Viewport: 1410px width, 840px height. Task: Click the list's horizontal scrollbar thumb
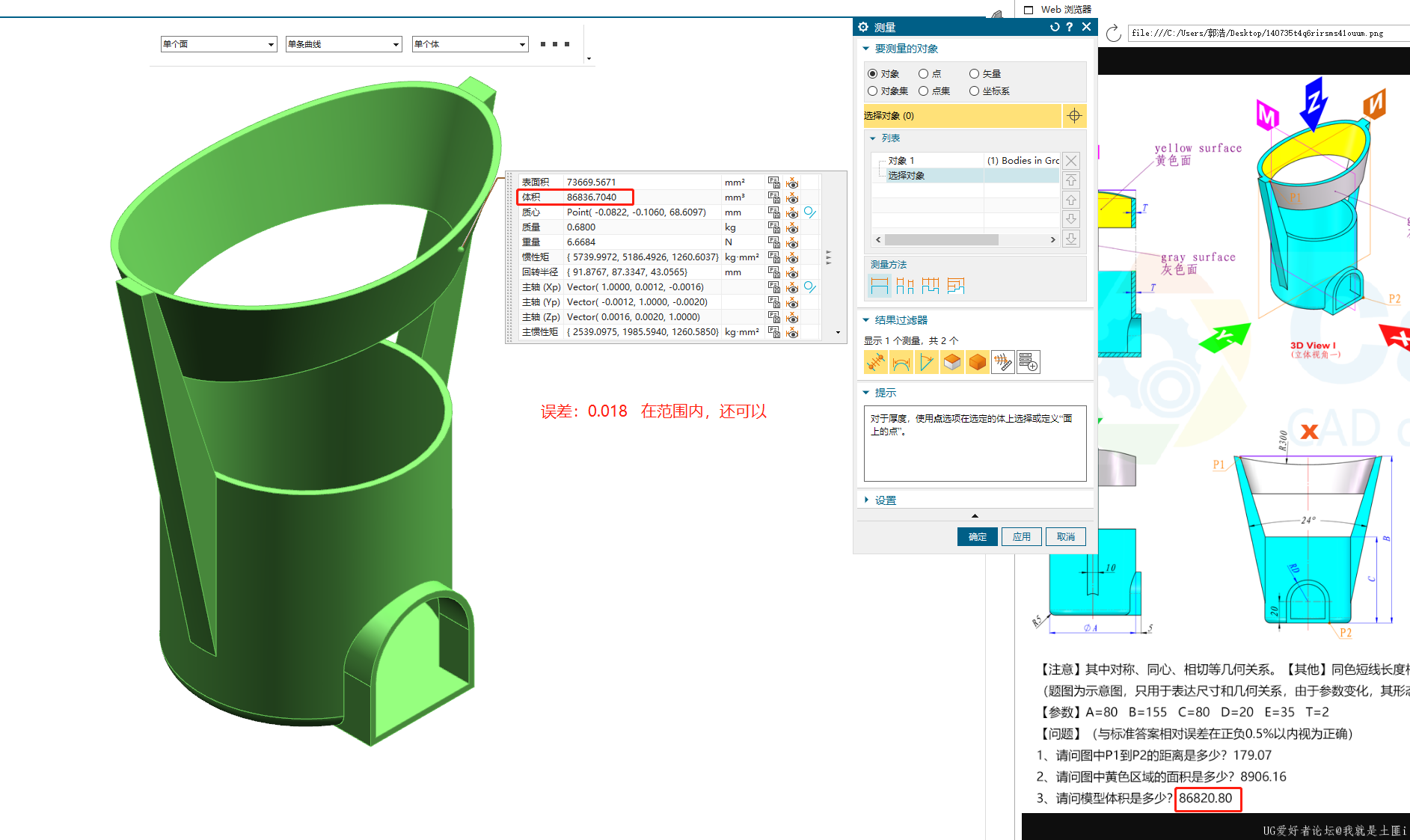point(942,240)
